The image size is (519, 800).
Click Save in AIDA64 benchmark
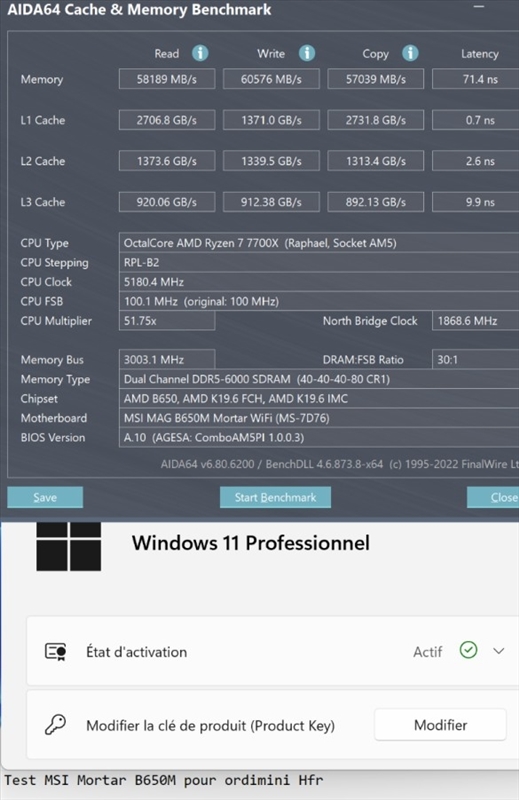[x=45, y=497]
